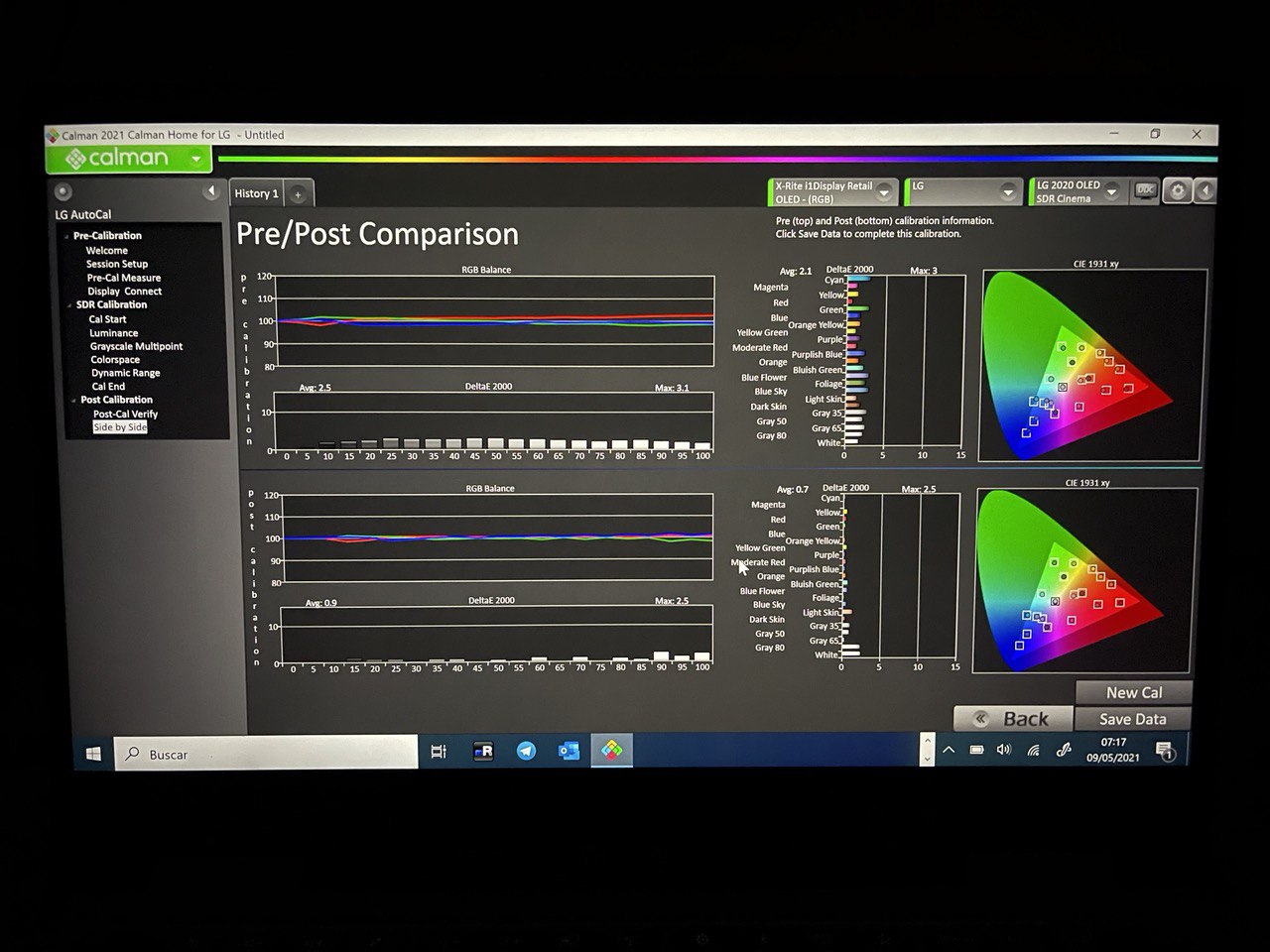Screen dimensions: 1270x952
Task: Open the Luminance step
Action: (x=114, y=333)
